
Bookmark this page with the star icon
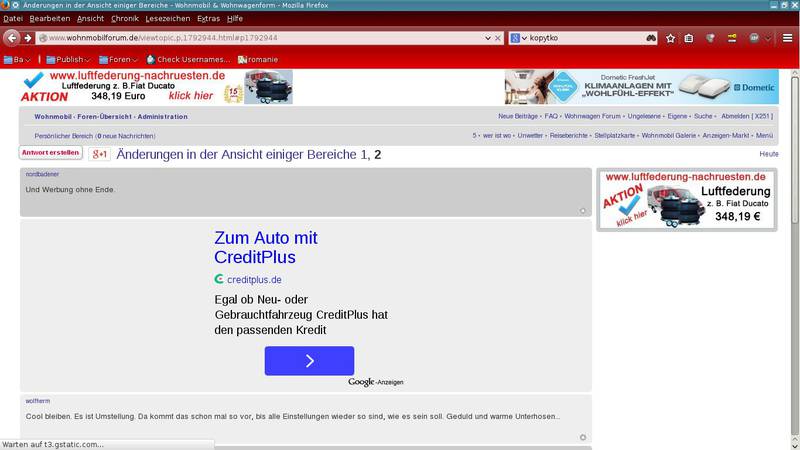click(670, 38)
